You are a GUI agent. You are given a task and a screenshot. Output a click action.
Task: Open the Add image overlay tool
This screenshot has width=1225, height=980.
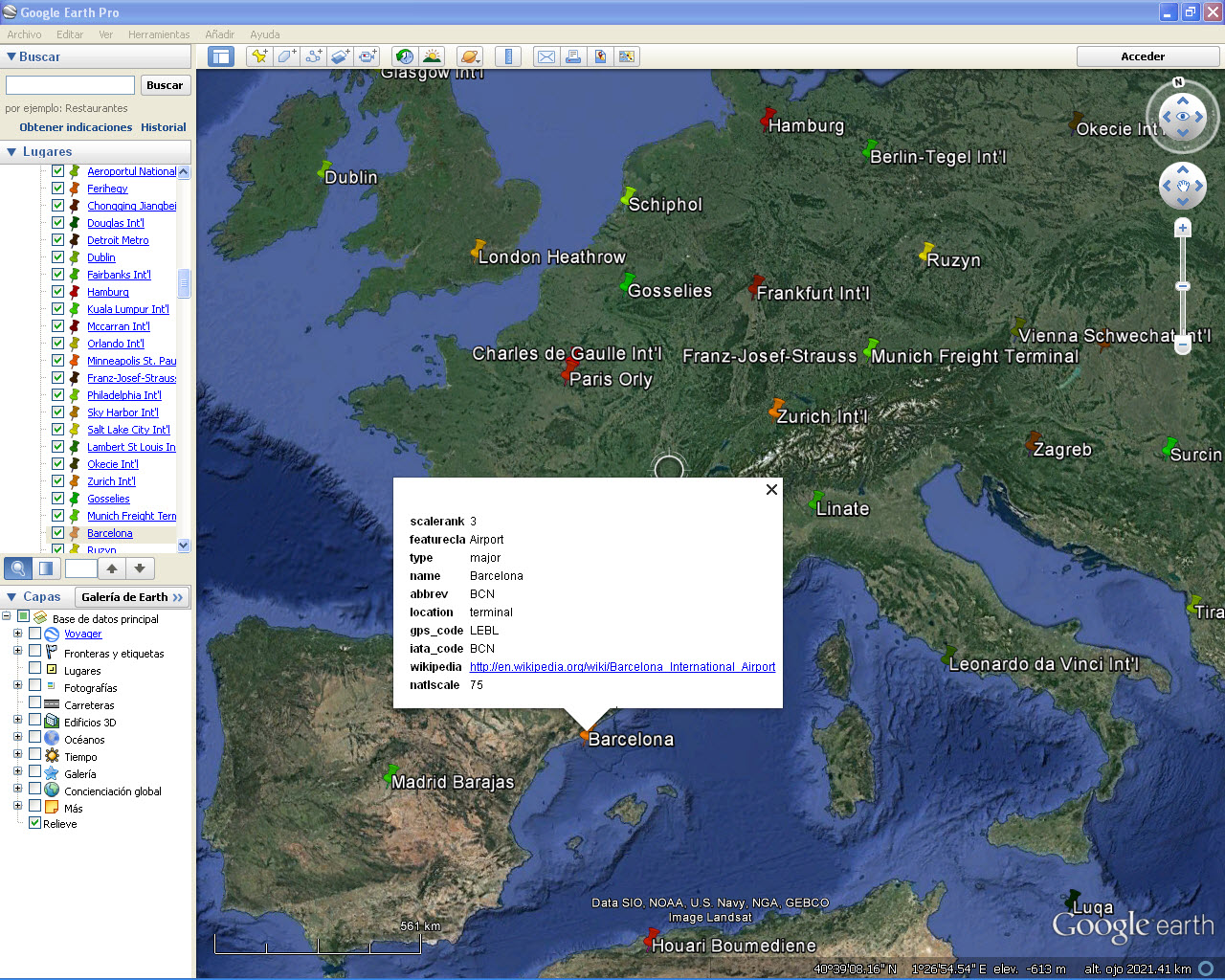coord(340,56)
